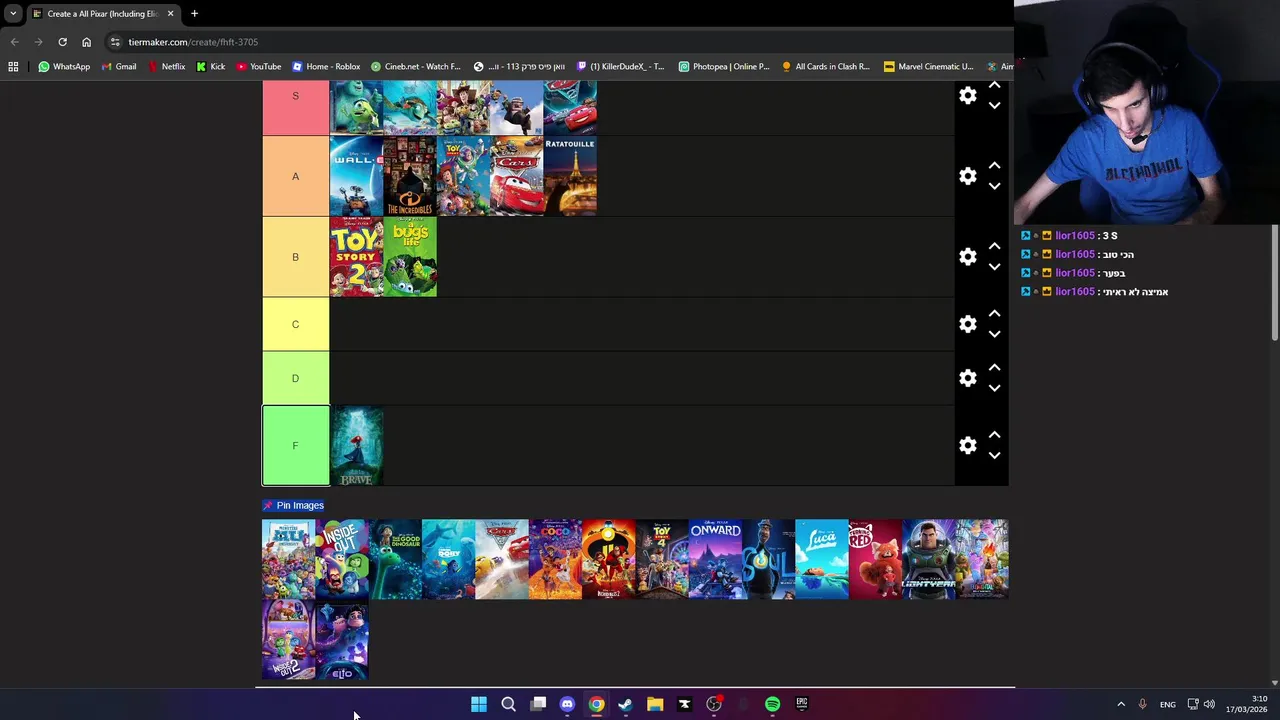Open the Netflix bookmark
This screenshot has width=1280, height=720.
pos(166,67)
